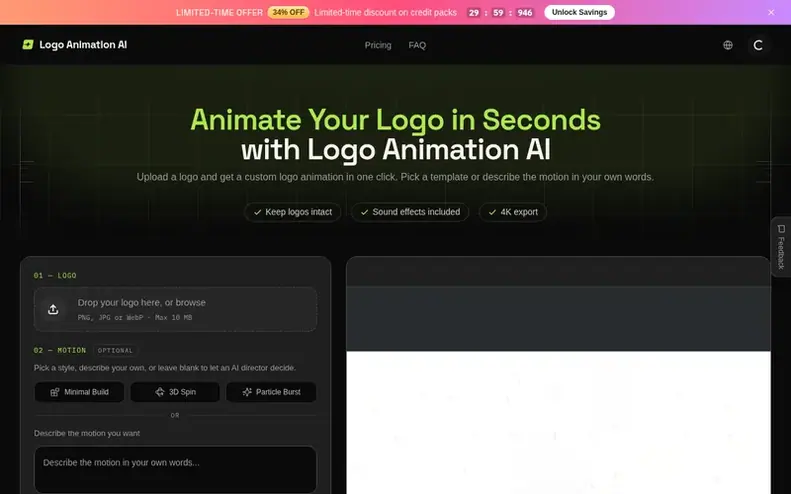This screenshot has width=791, height=494.
Task: Go to the FAQ section
Action: (x=417, y=45)
